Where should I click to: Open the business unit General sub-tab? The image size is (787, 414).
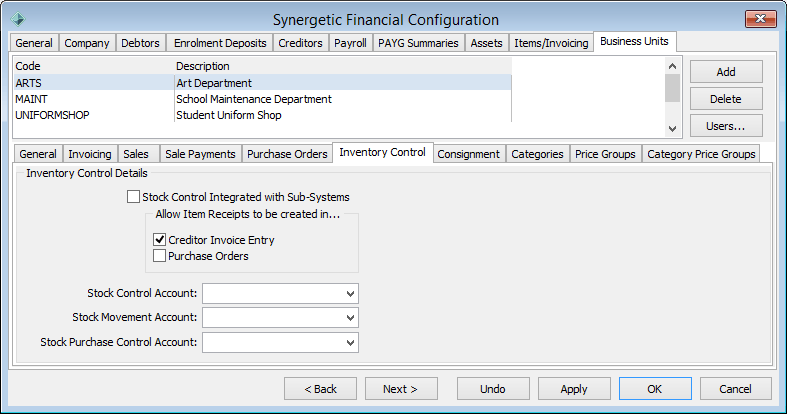click(38, 154)
